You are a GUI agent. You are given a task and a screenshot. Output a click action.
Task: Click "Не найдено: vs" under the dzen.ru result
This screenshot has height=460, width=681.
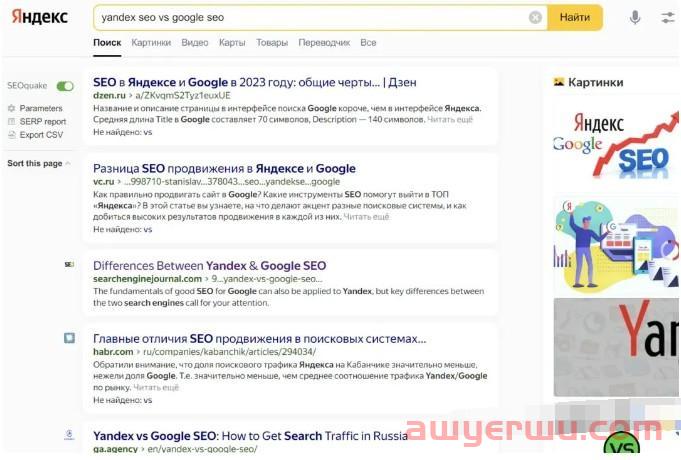point(122,132)
